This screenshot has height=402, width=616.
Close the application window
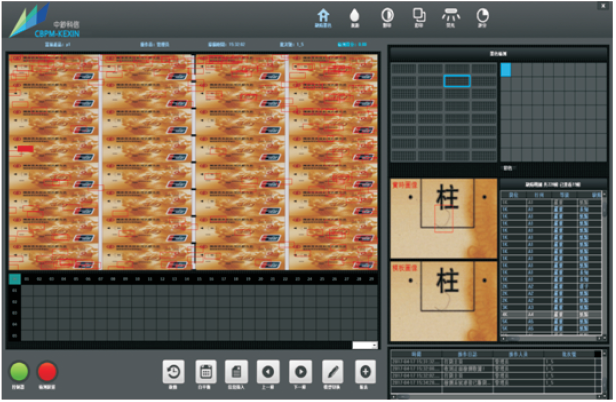tap(605, 7)
